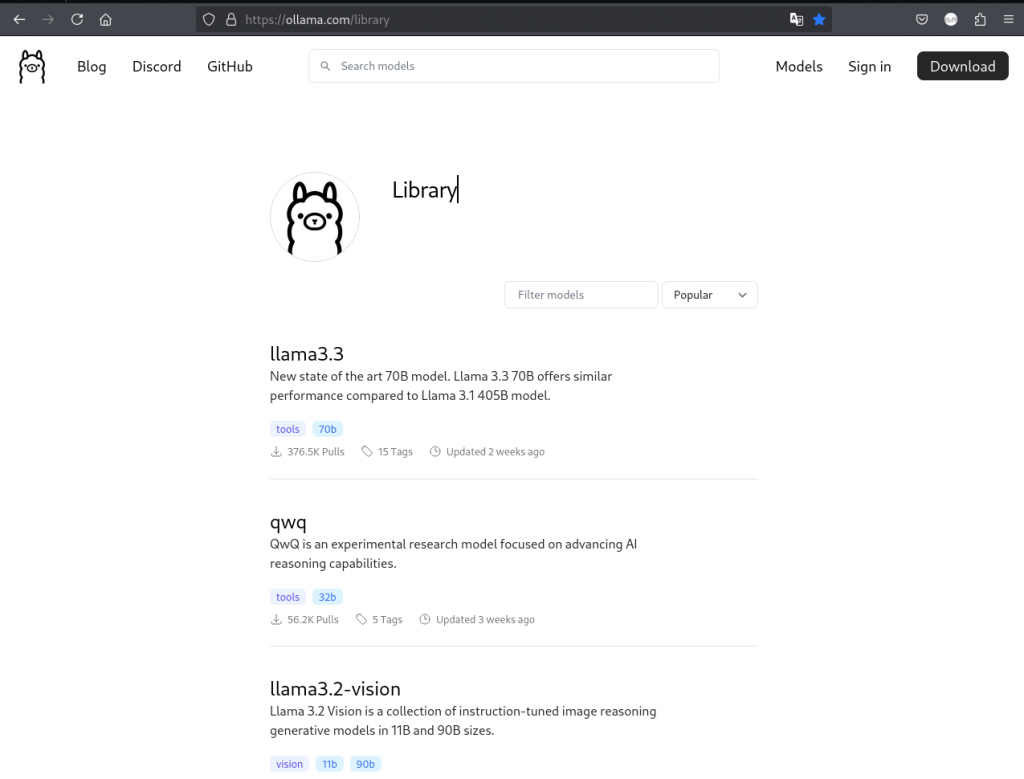Click the tag icon beside 15 Tags
Image resolution: width=1024 pixels, height=779 pixels.
(367, 451)
